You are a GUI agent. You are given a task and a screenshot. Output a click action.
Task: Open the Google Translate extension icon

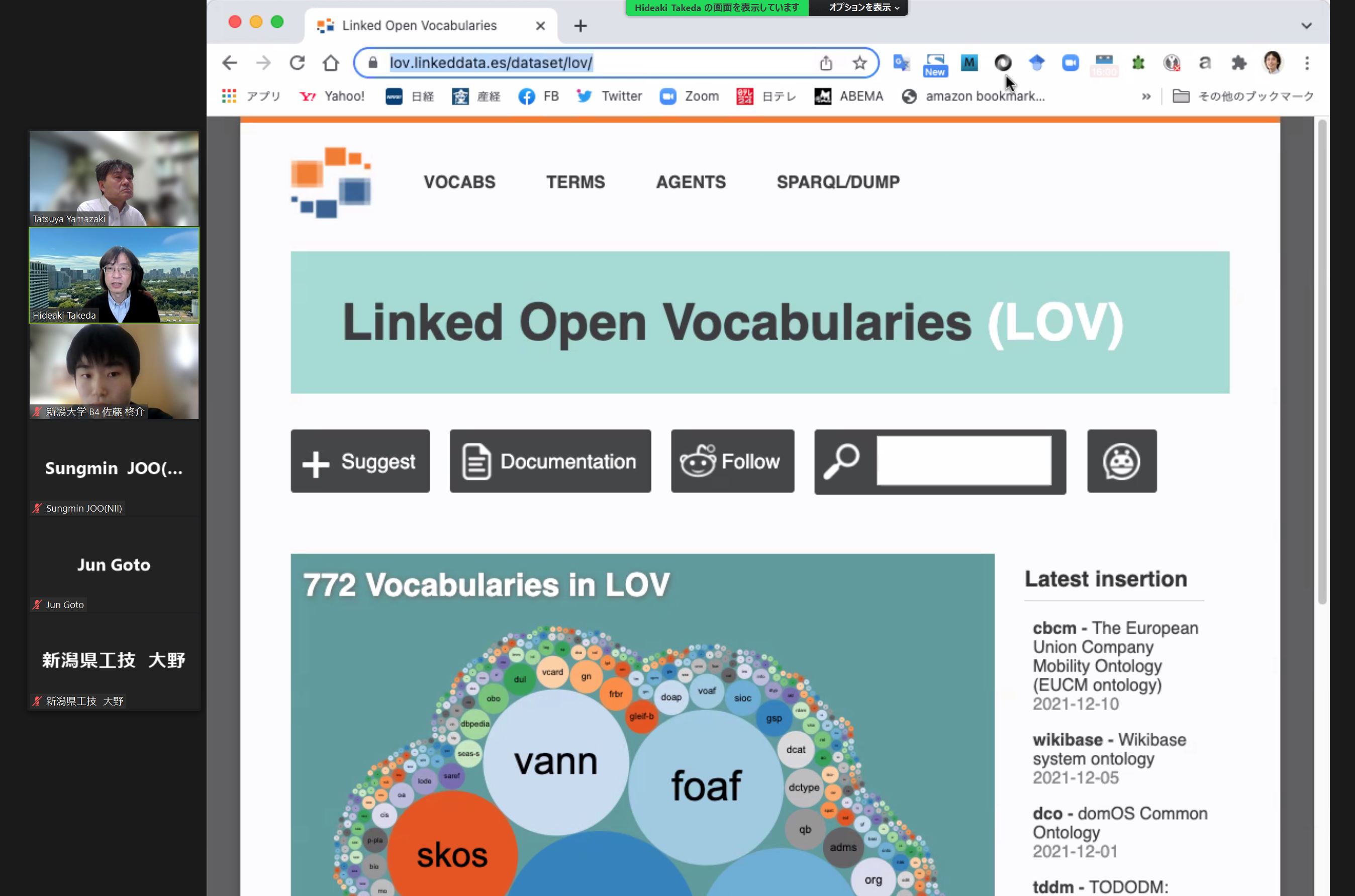(x=901, y=63)
